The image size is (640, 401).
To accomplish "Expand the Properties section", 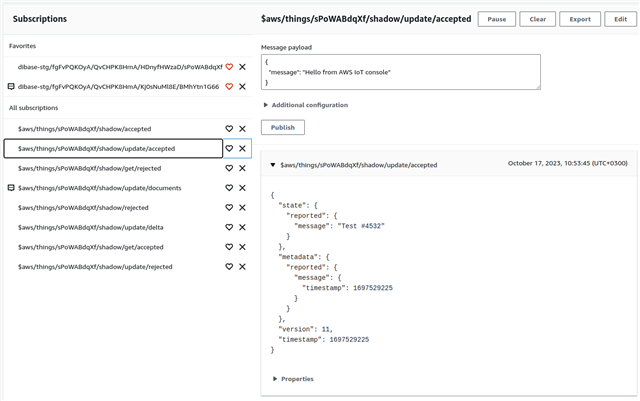I will click(293, 379).
